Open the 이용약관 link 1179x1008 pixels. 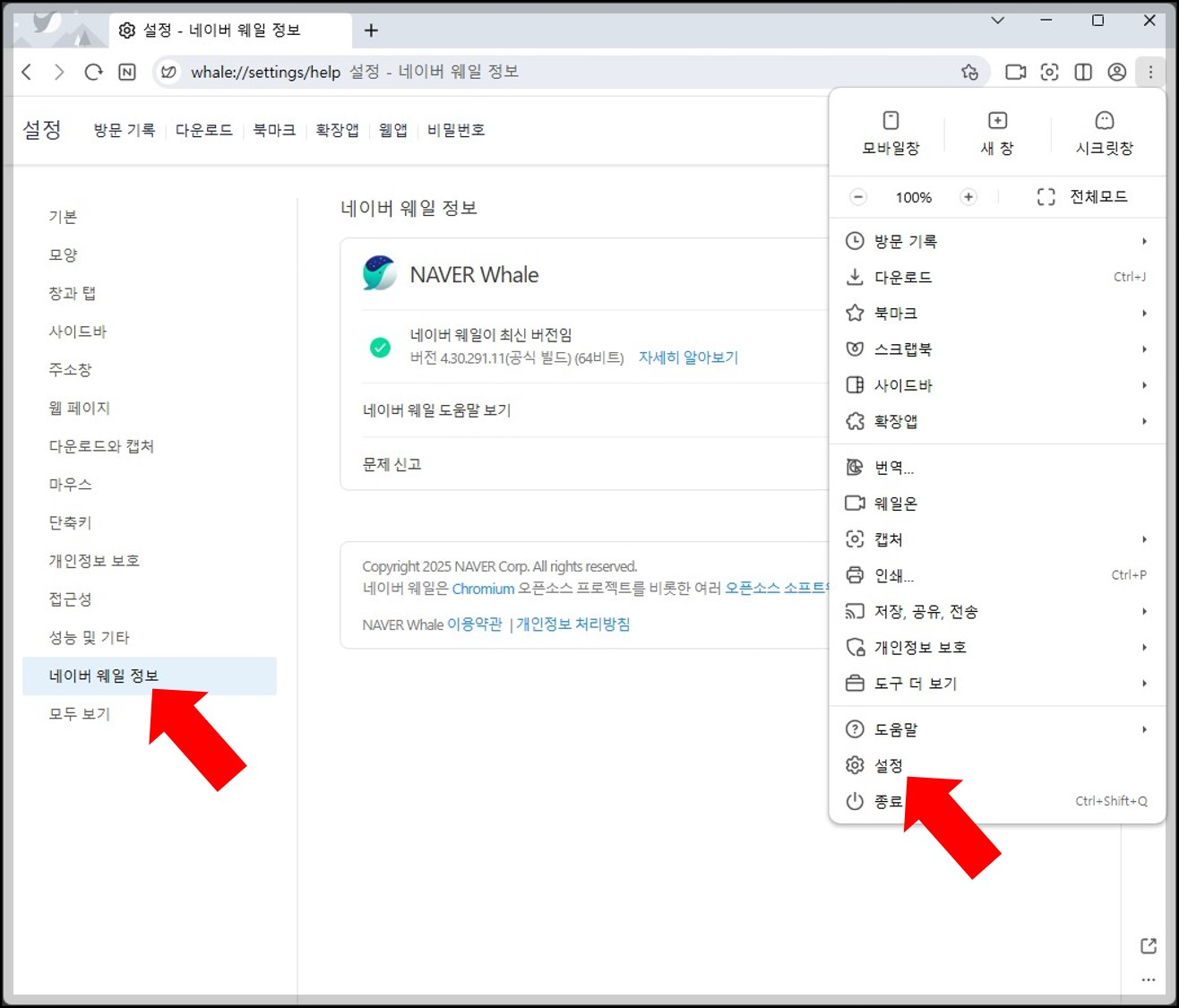pyautogui.click(x=474, y=625)
